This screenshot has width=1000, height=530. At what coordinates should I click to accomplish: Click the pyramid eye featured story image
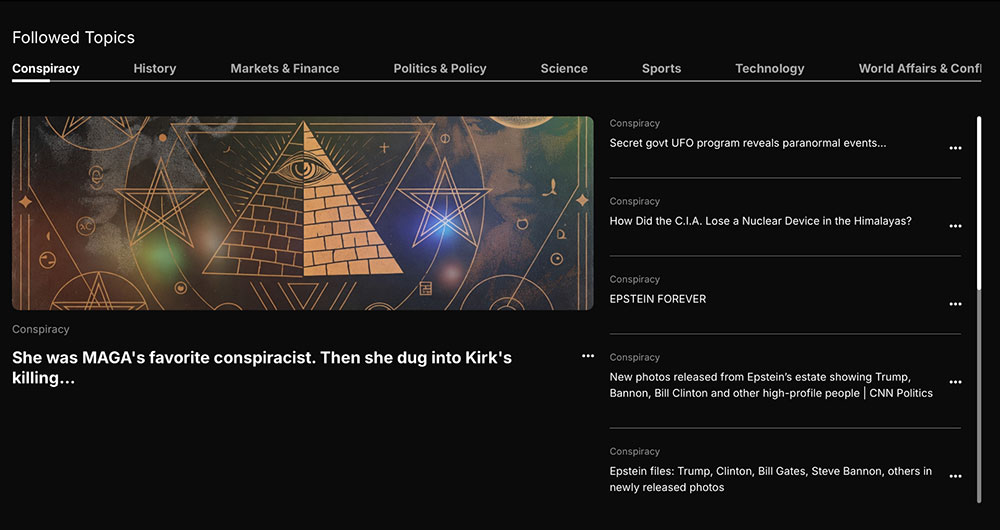303,213
